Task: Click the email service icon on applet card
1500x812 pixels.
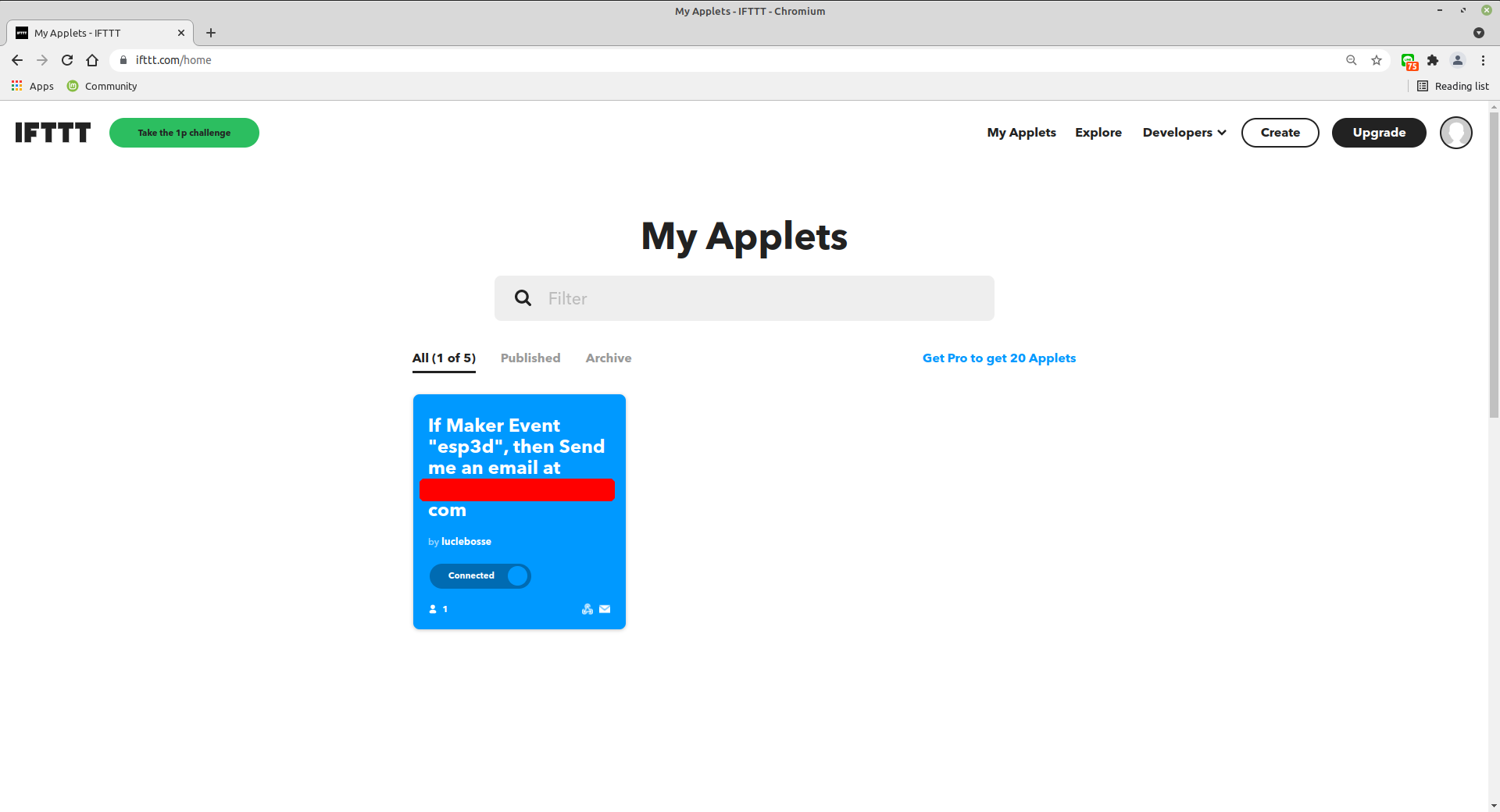Action: point(605,609)
